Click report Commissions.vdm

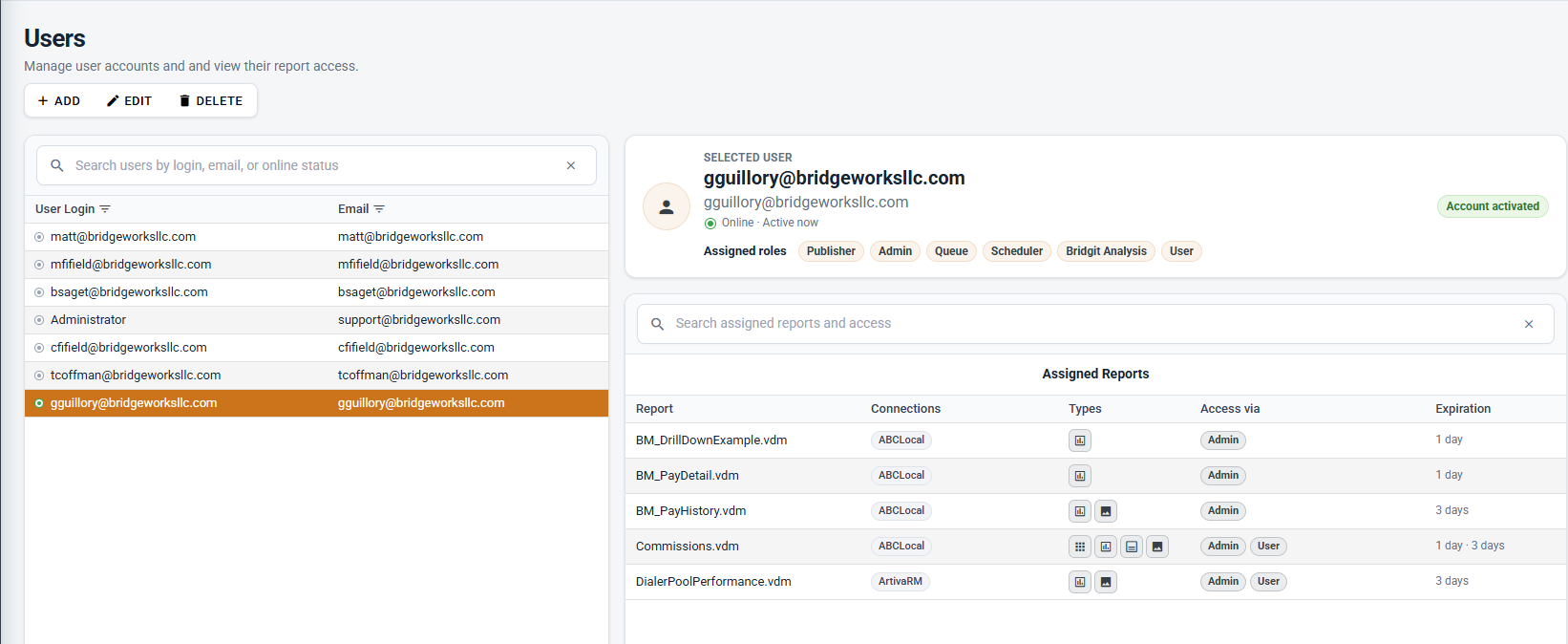[688, 547]
